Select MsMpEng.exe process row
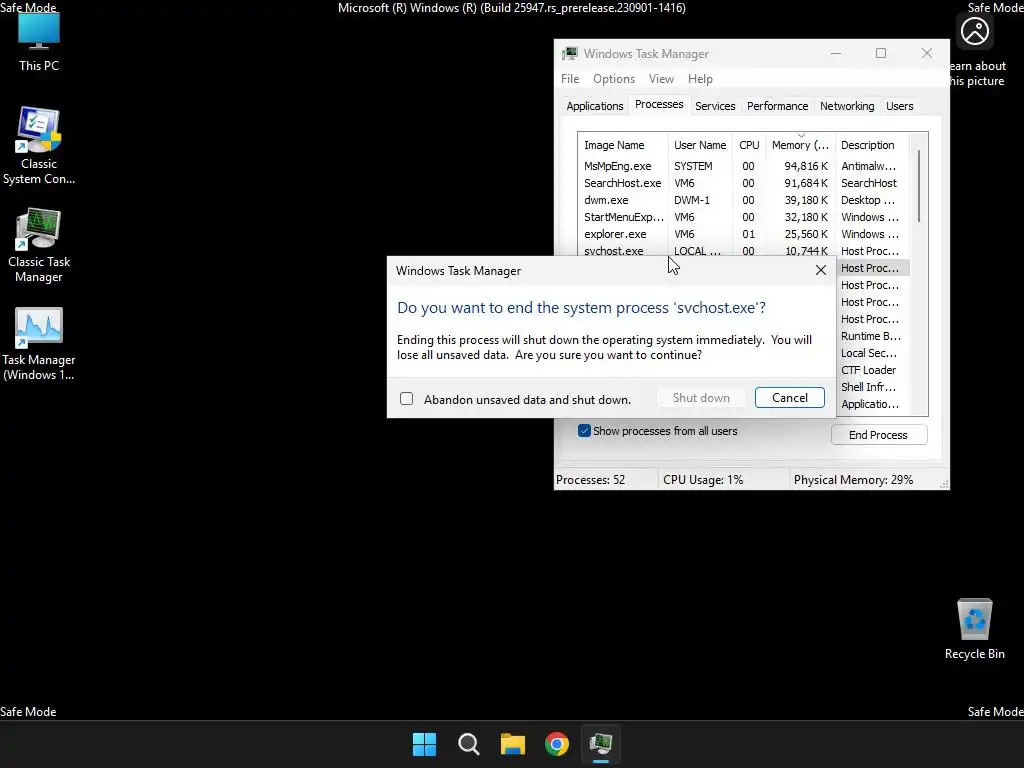Image resolution: width=1024 pixels, height=768 pixels. point(744,166)
